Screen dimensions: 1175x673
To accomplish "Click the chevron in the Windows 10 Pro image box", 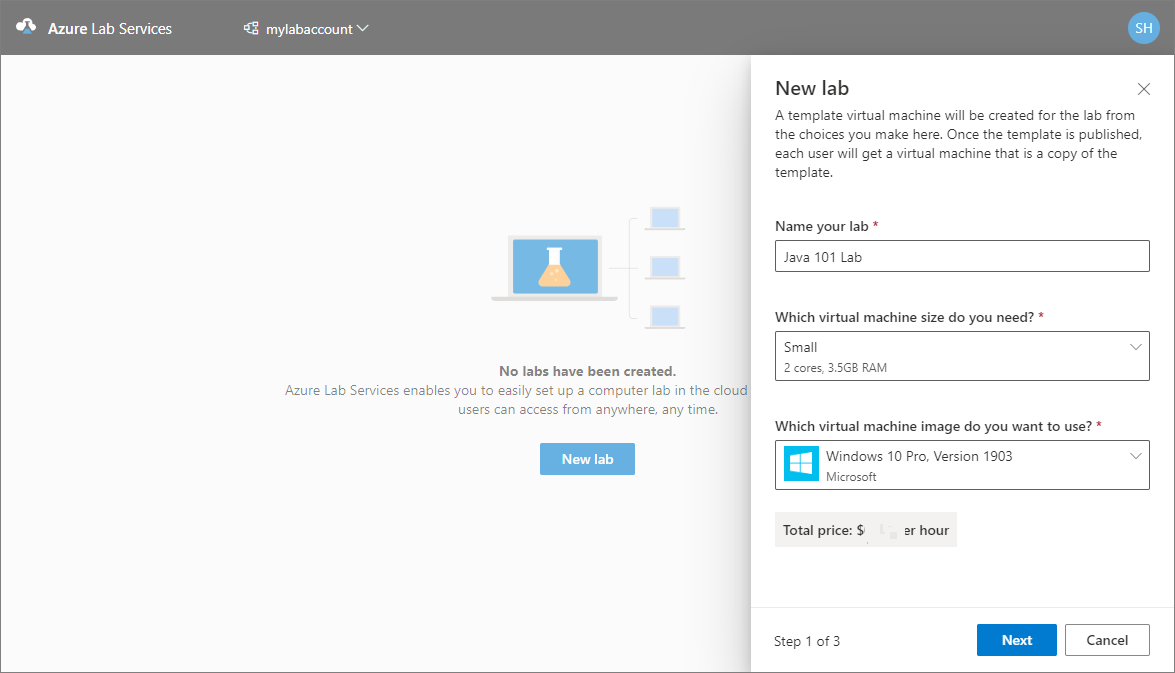I will pyautogui.click(x=1135, y=456).
